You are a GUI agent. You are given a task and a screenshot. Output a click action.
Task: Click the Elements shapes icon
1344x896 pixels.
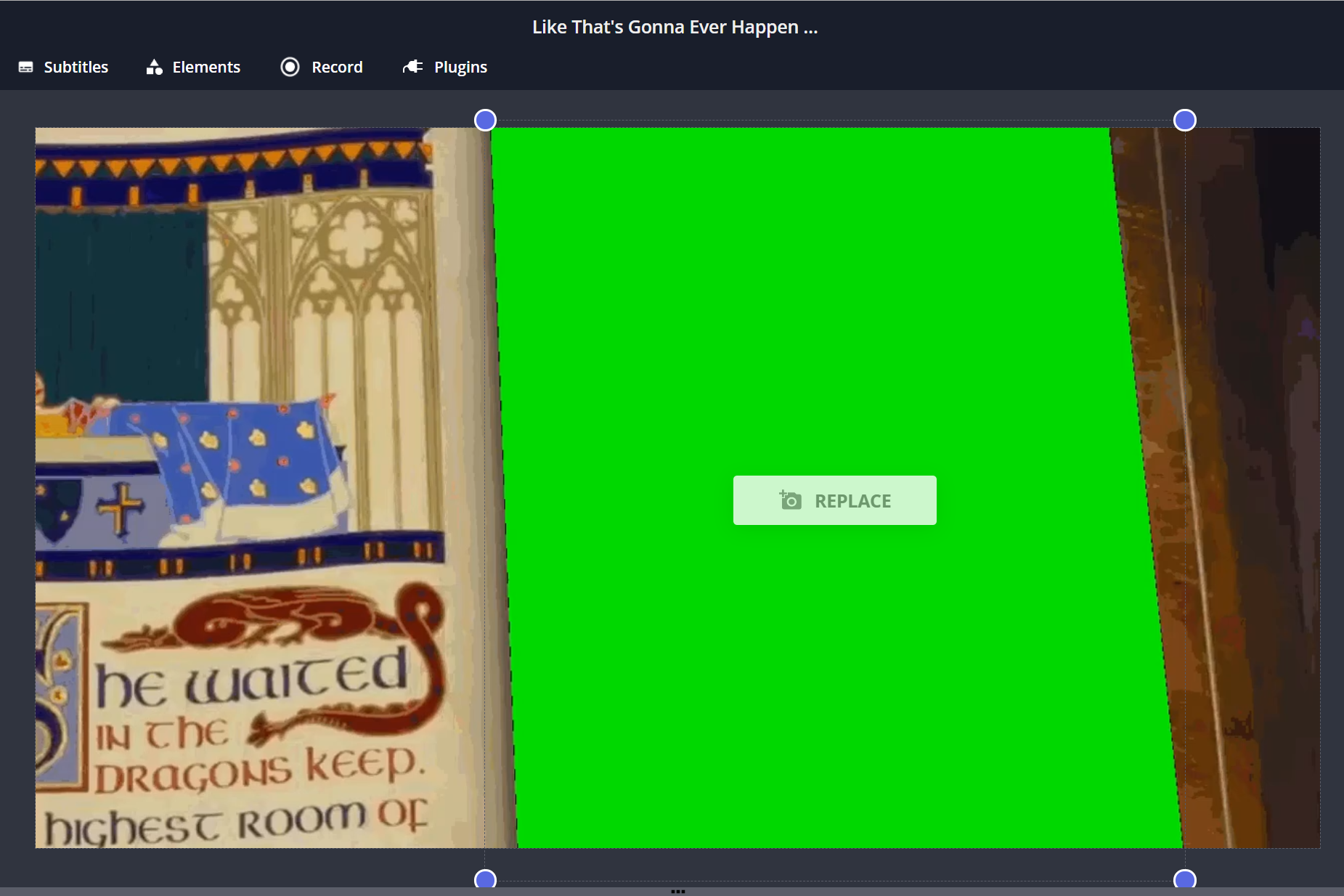[154, 68]
